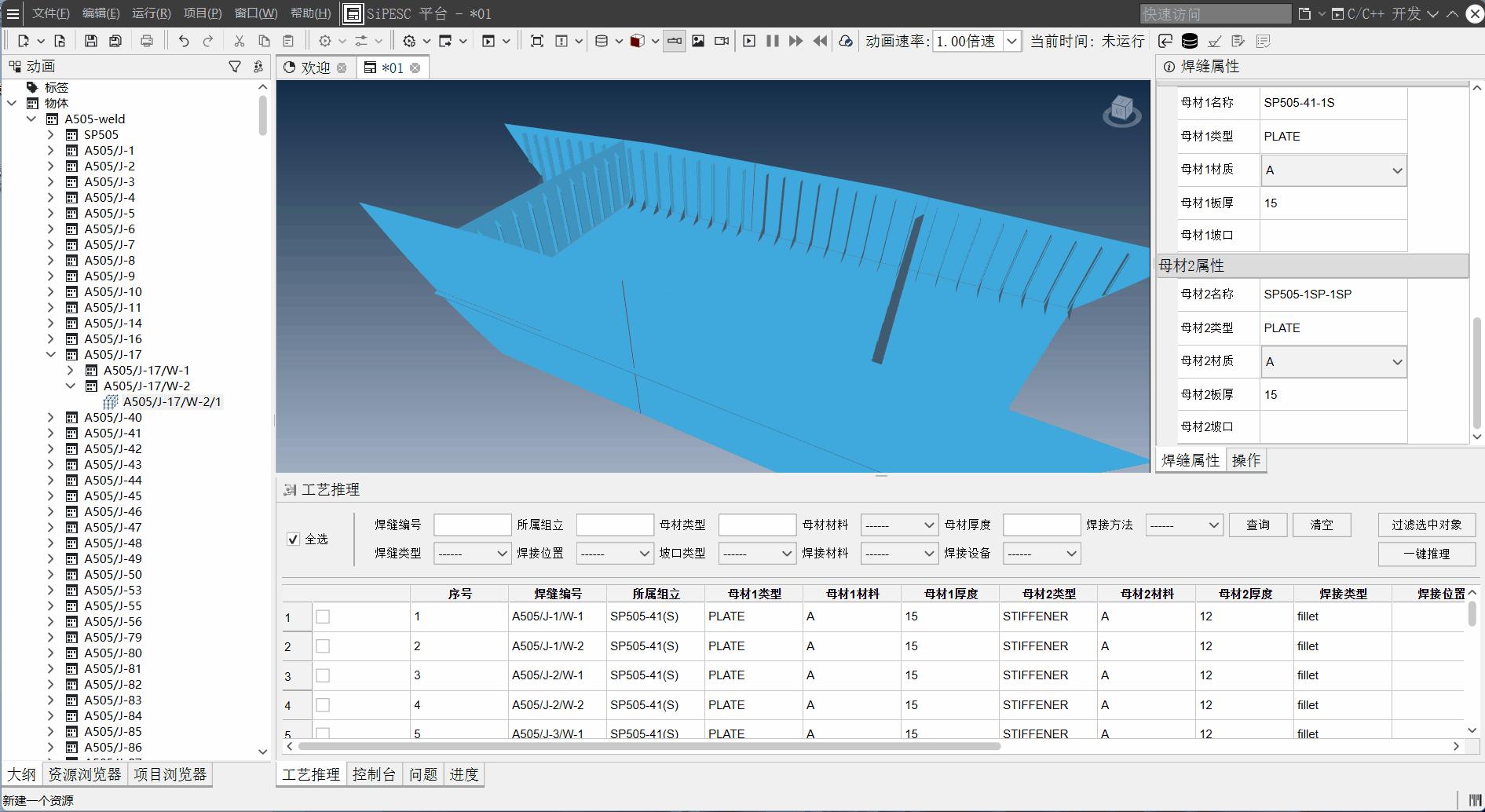The height and width of the screenshot is (812, 1485).
Task: Click the view orientation cube in 3D viewport
Action: pyautogui.click(x=1121, y=112)
